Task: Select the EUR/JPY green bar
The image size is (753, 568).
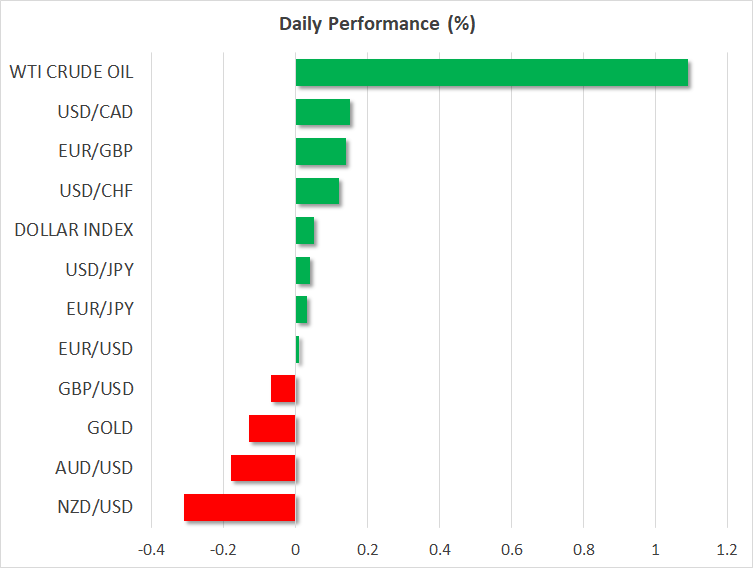Action: (x=302, y=310)
